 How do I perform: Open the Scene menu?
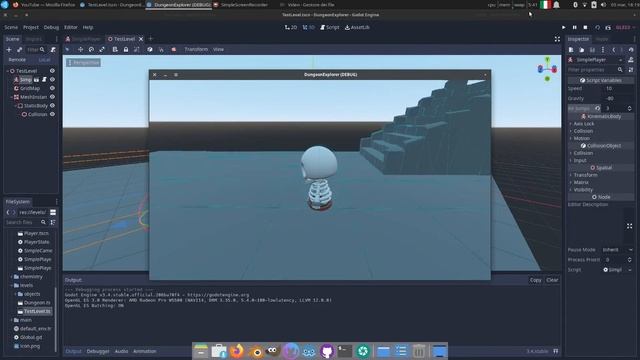11,27
